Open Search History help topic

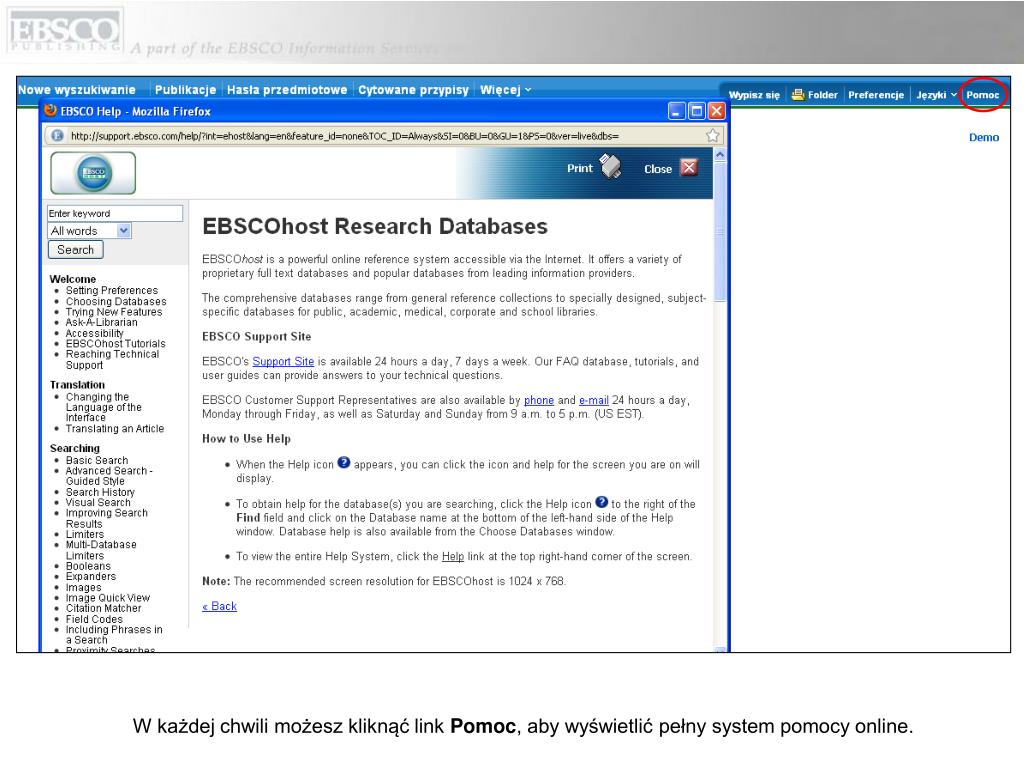tap(100, 492)
